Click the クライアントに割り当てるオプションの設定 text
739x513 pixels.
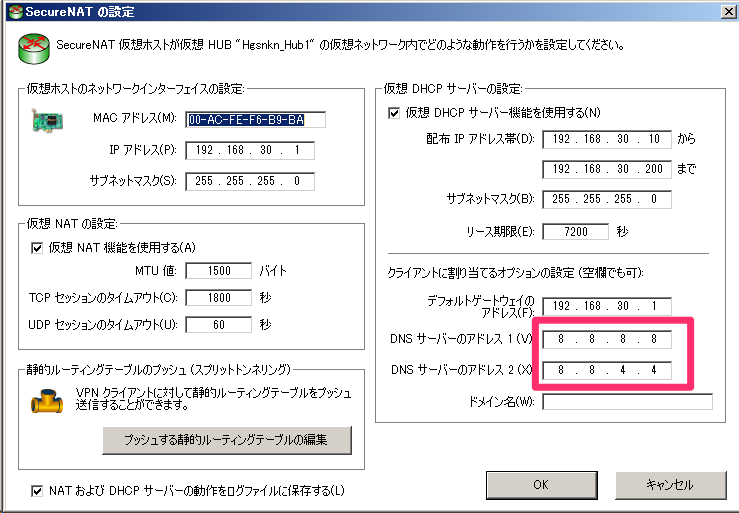coord(515,273)
